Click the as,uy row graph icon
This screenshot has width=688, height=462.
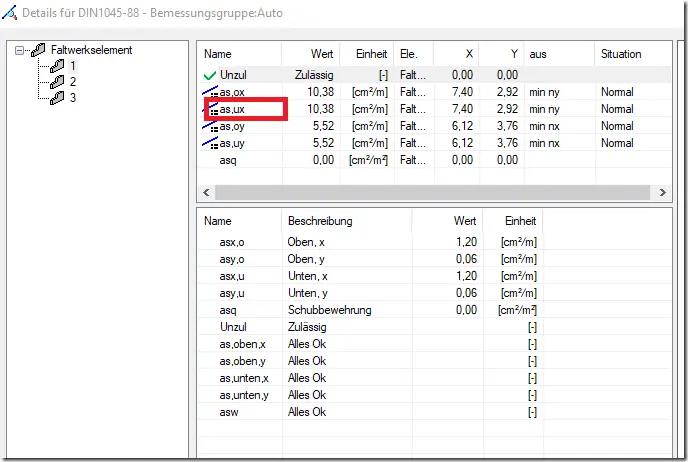210,143
